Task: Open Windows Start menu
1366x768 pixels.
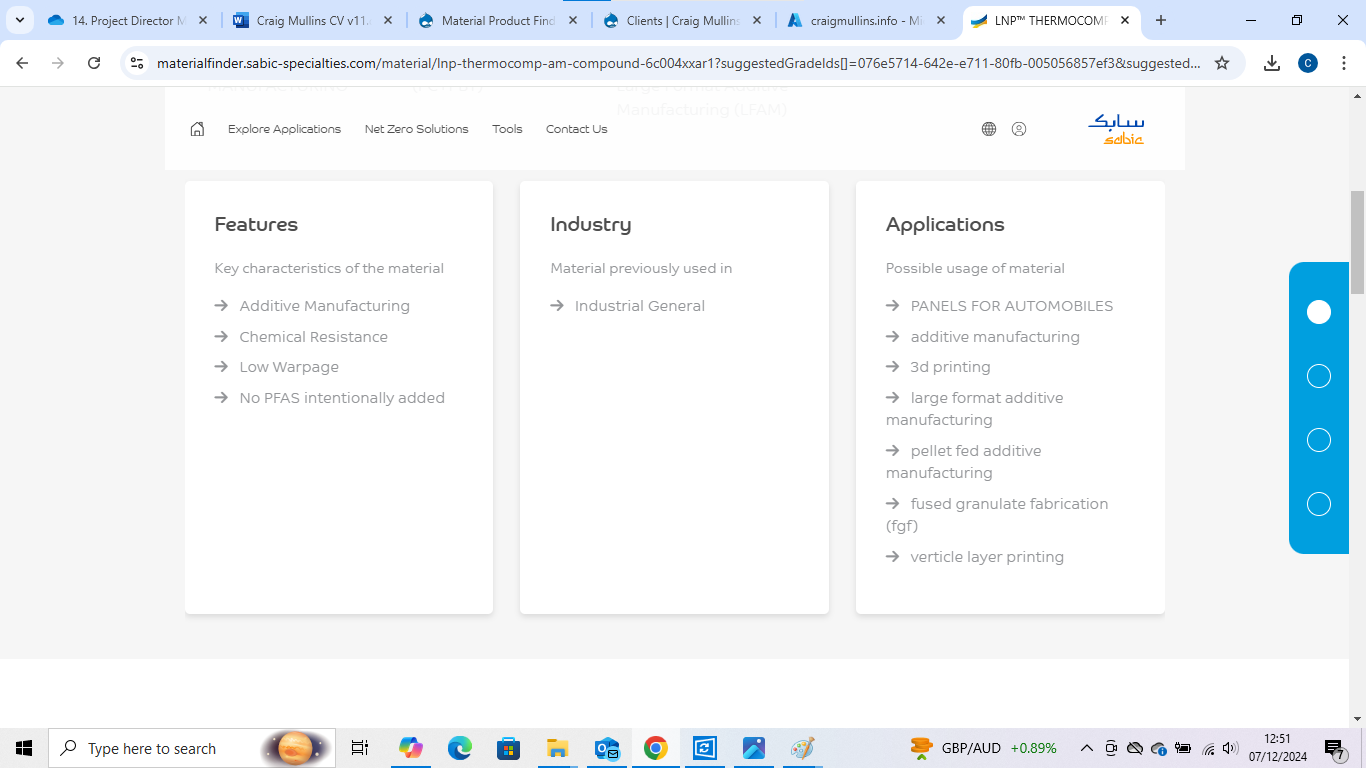Action: (x=24, y=748)
